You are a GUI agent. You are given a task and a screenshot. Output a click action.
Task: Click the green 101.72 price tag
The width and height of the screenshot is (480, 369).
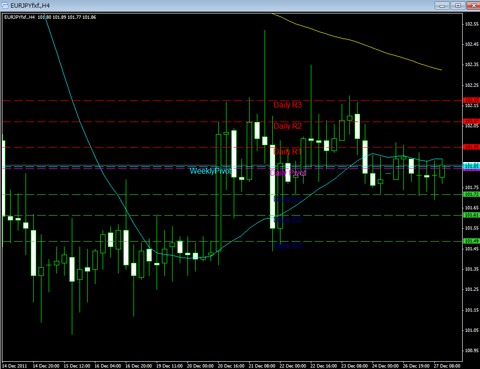[472, 194]
